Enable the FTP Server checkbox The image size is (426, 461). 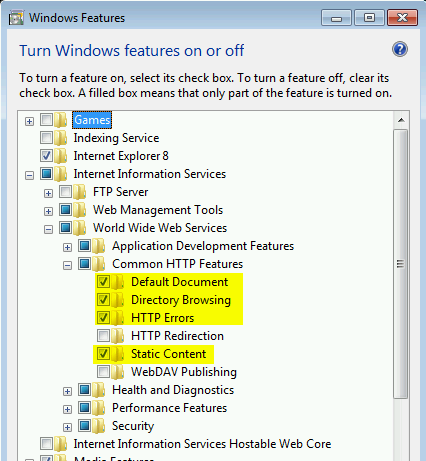[65, 191]
